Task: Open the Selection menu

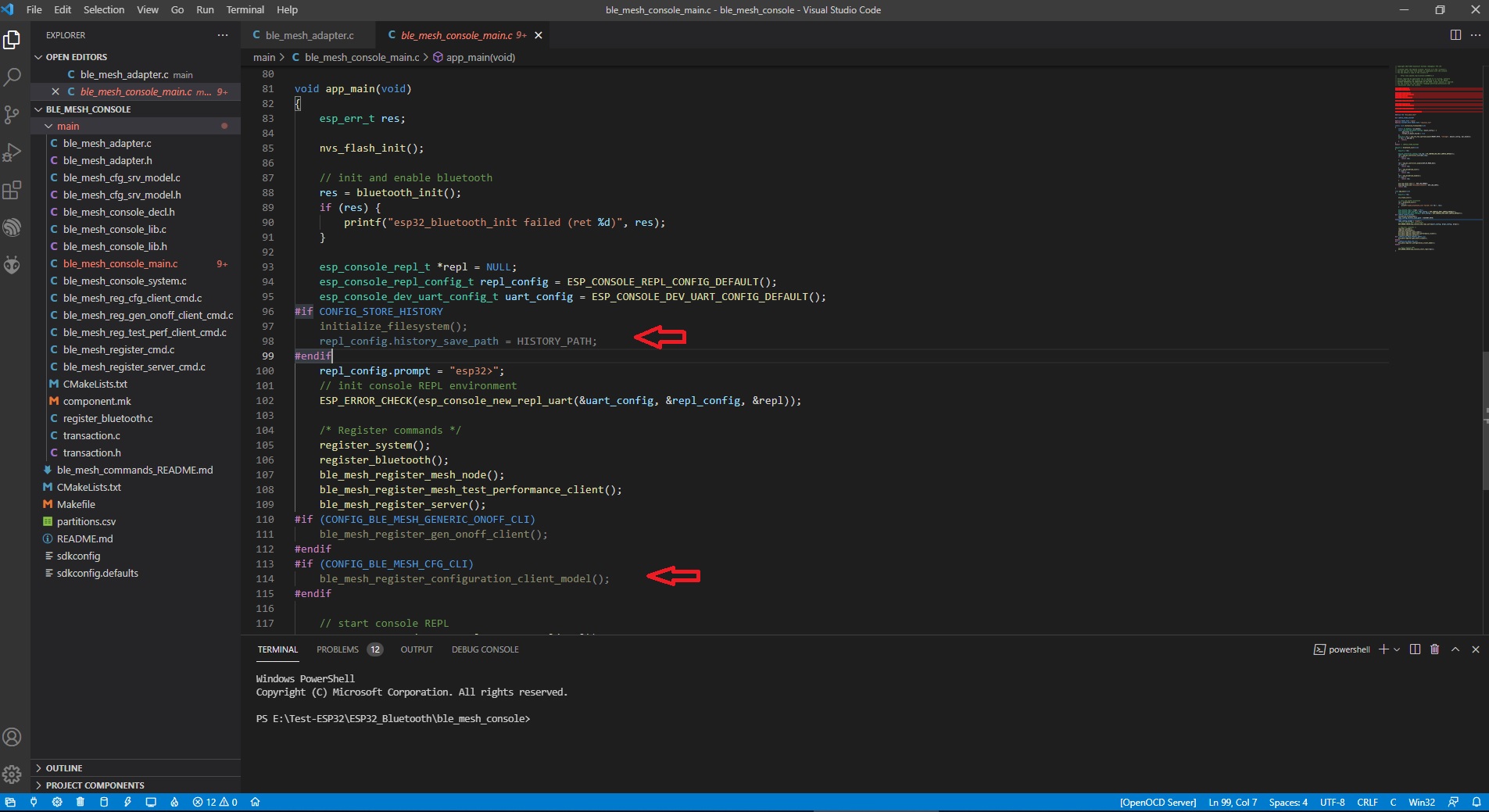Action: pyautogui.click(x=104, y=9)
